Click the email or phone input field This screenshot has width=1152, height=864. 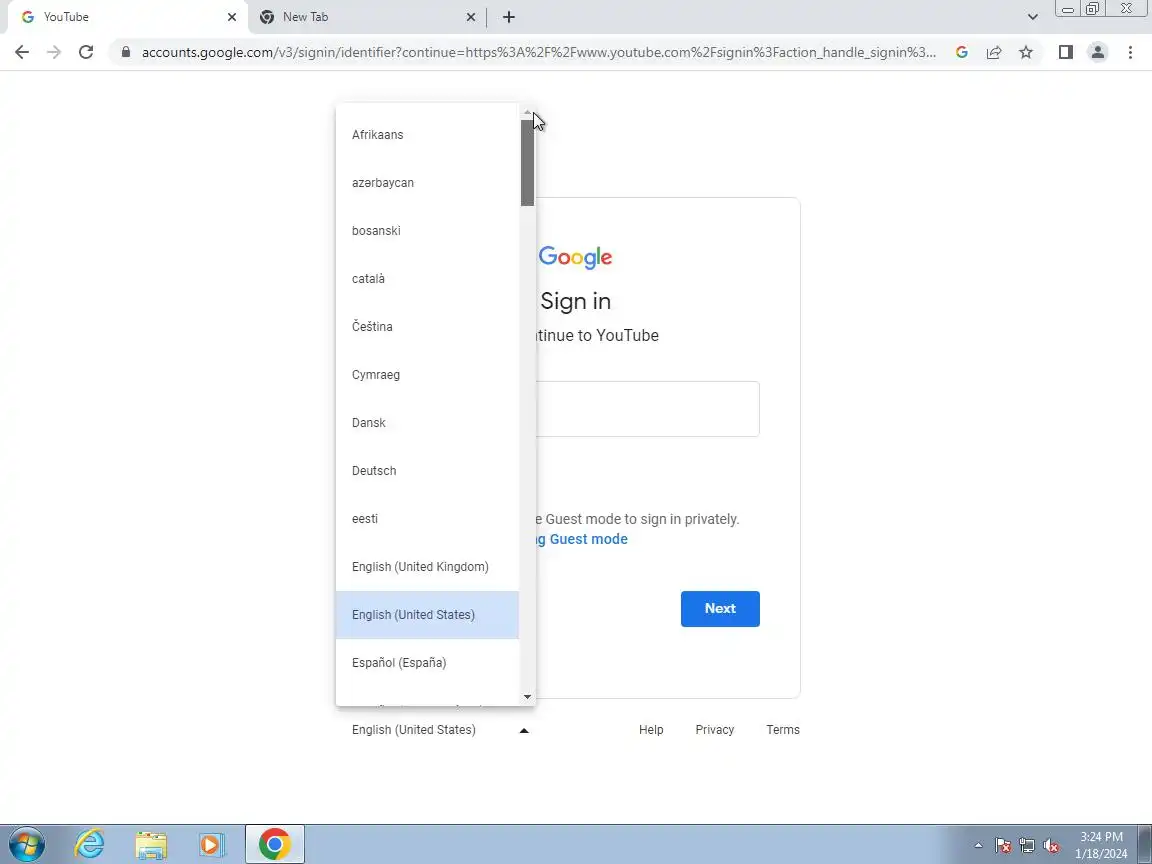(x=647, y=409)
